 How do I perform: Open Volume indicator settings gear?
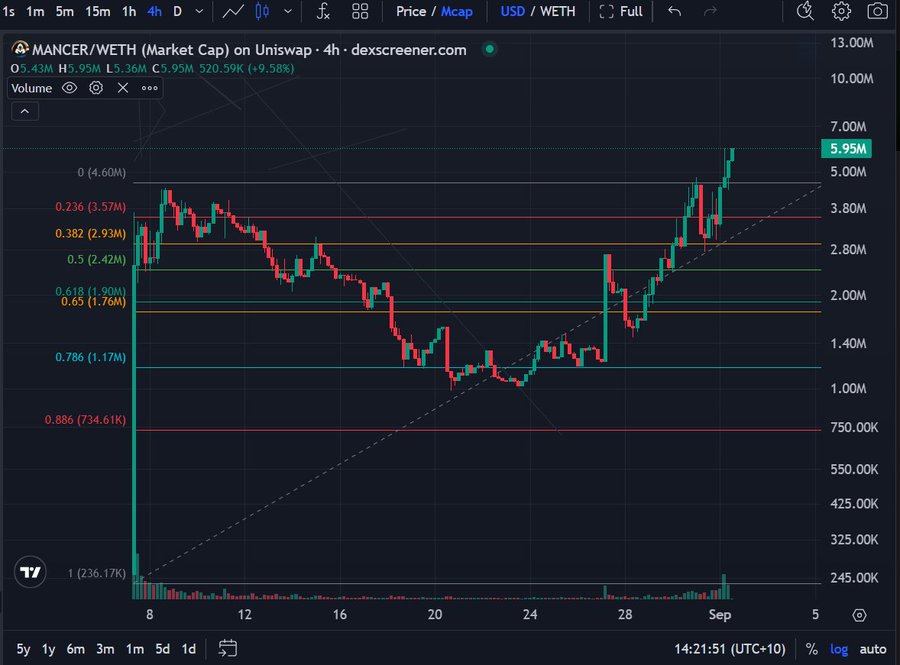tap(96, 88)
